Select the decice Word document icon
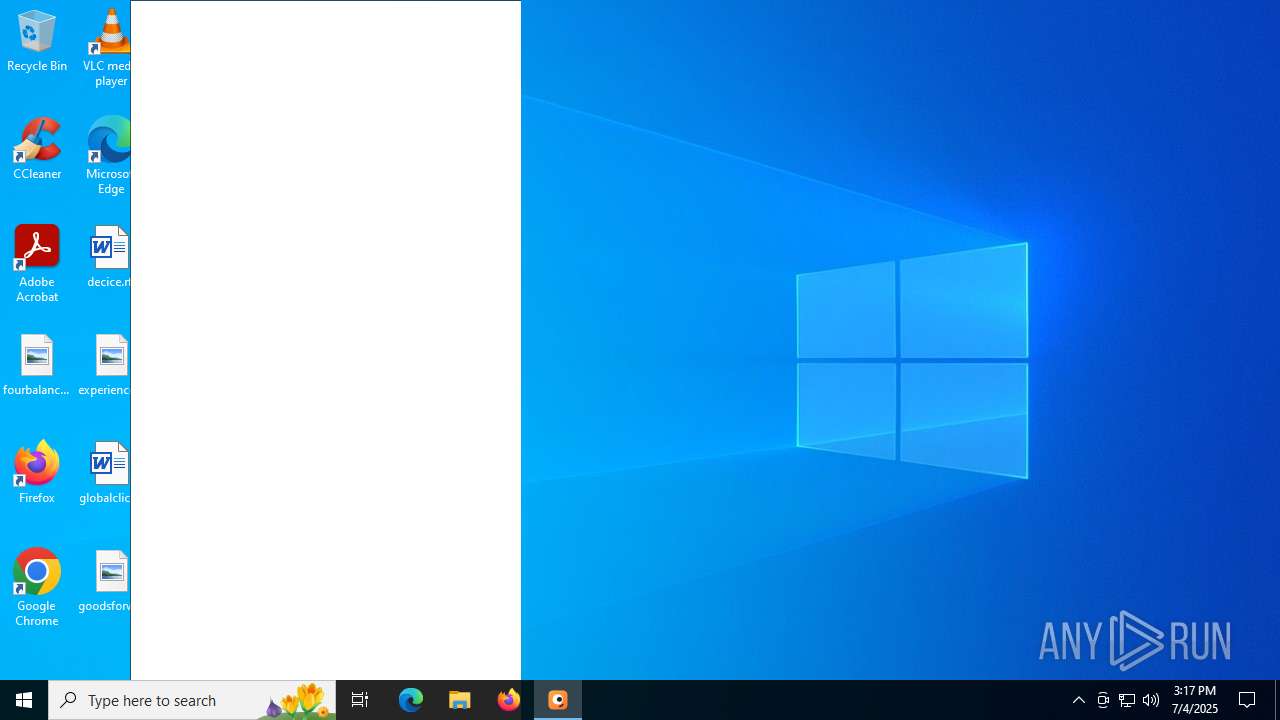Image resolution: width=1280 pixels, height=720 pixels. 108,257
